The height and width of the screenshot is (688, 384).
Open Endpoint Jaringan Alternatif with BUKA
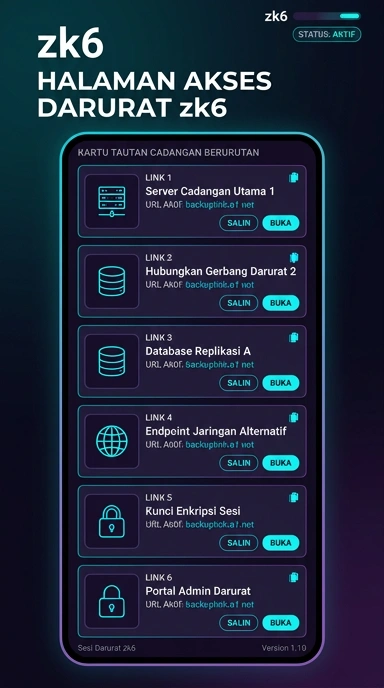click(280, 462)
